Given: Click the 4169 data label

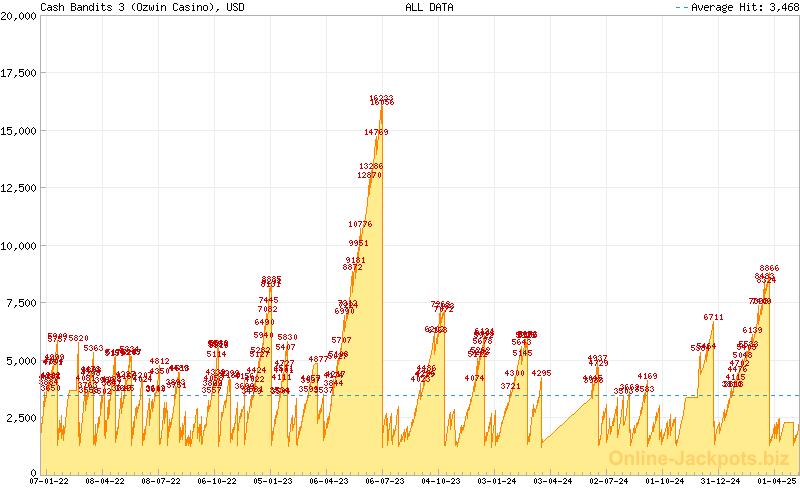Looking at the screenshot, I should pyautogui.click(x=647, y=376).
